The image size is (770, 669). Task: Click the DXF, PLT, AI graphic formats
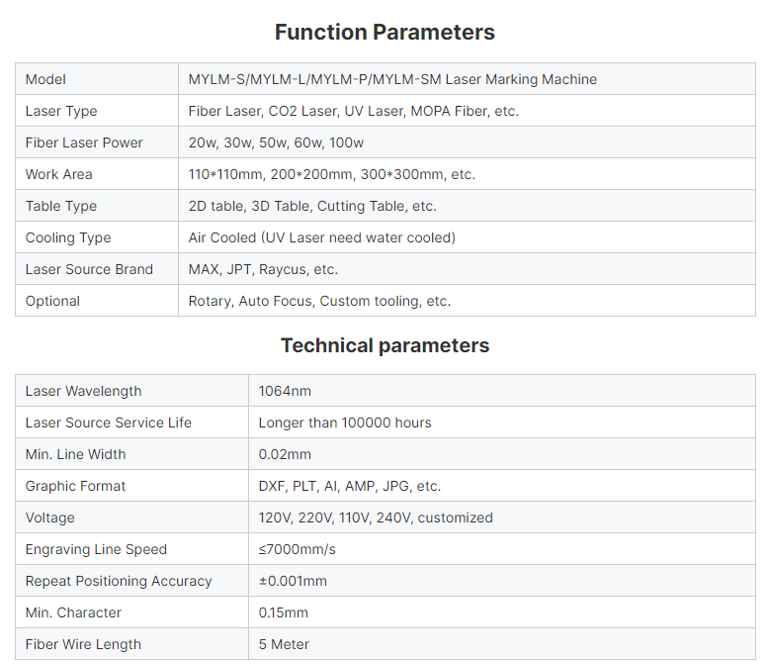[x=350, y=486]
